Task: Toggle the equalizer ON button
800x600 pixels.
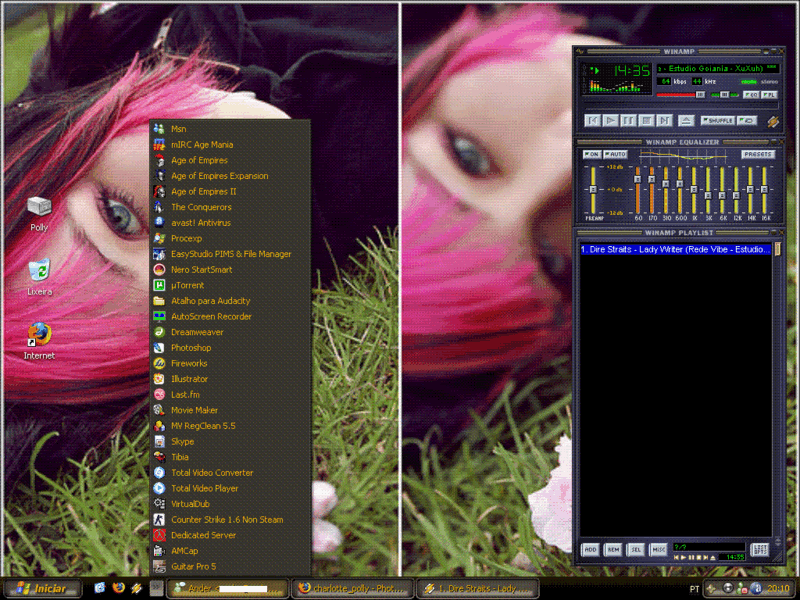Action: tap(591, 154)
